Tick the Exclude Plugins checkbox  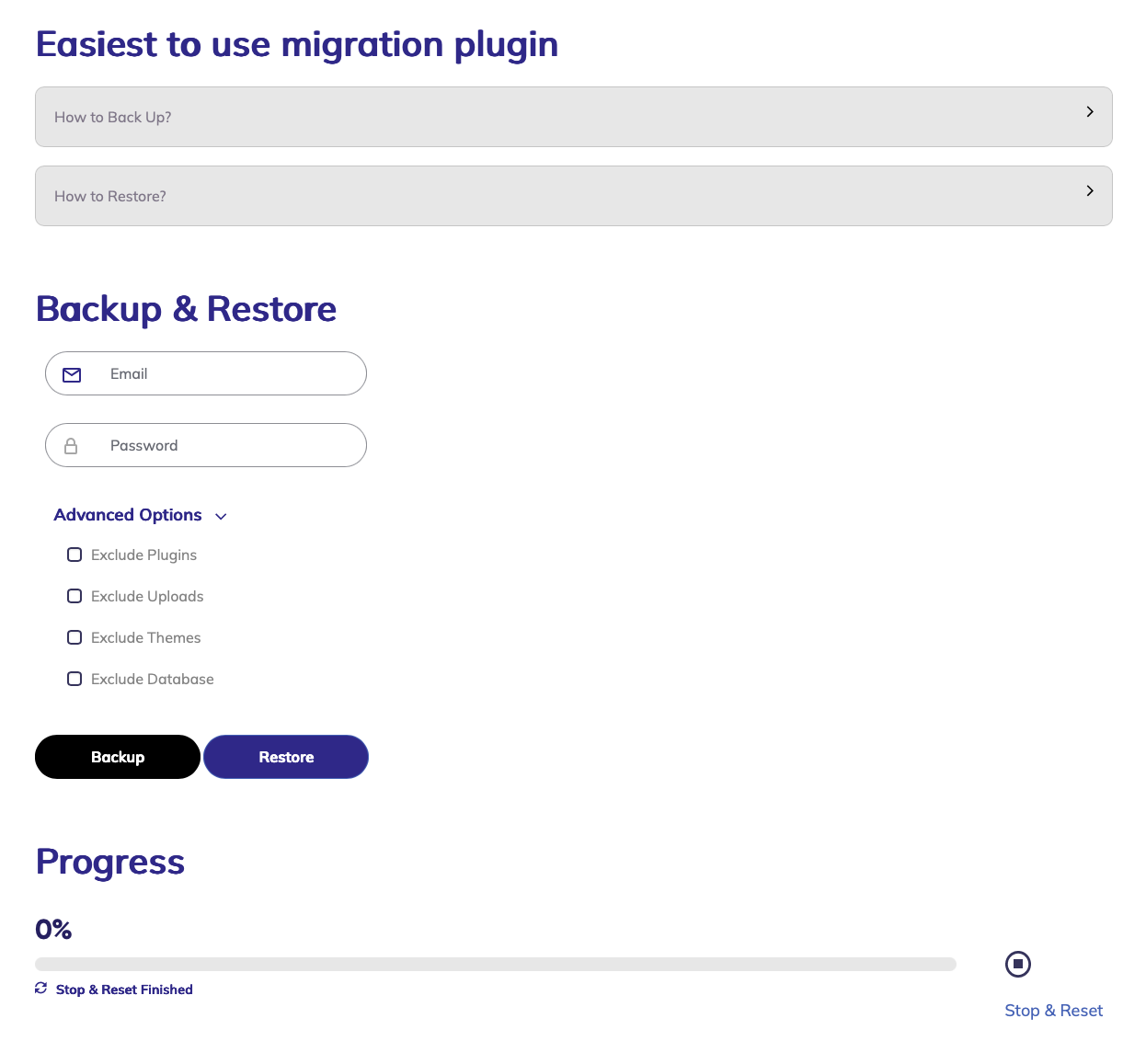(x=74, y=555)
